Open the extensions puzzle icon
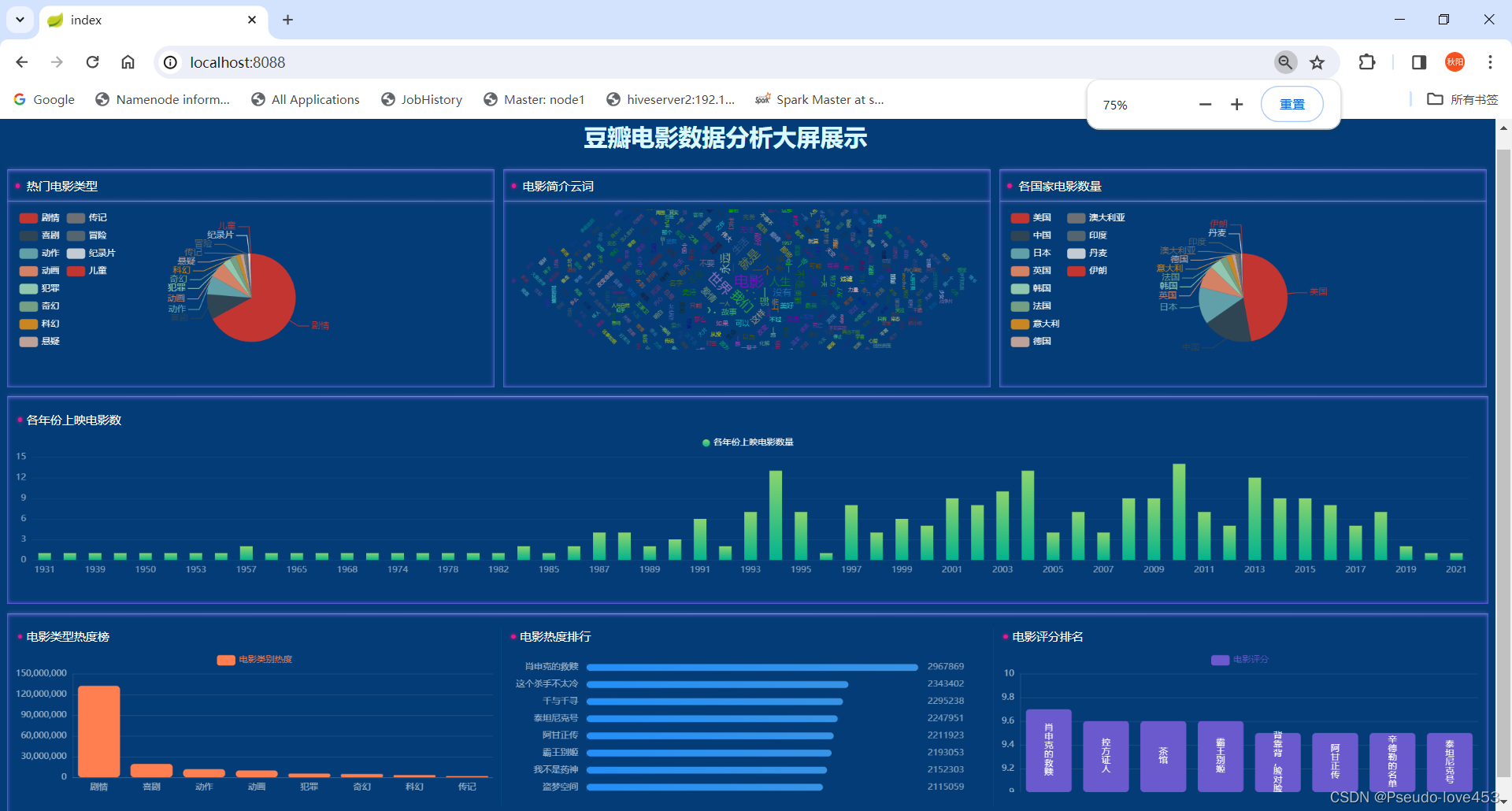This screenshot has height=811, width=1512. tap(1367, 62)
